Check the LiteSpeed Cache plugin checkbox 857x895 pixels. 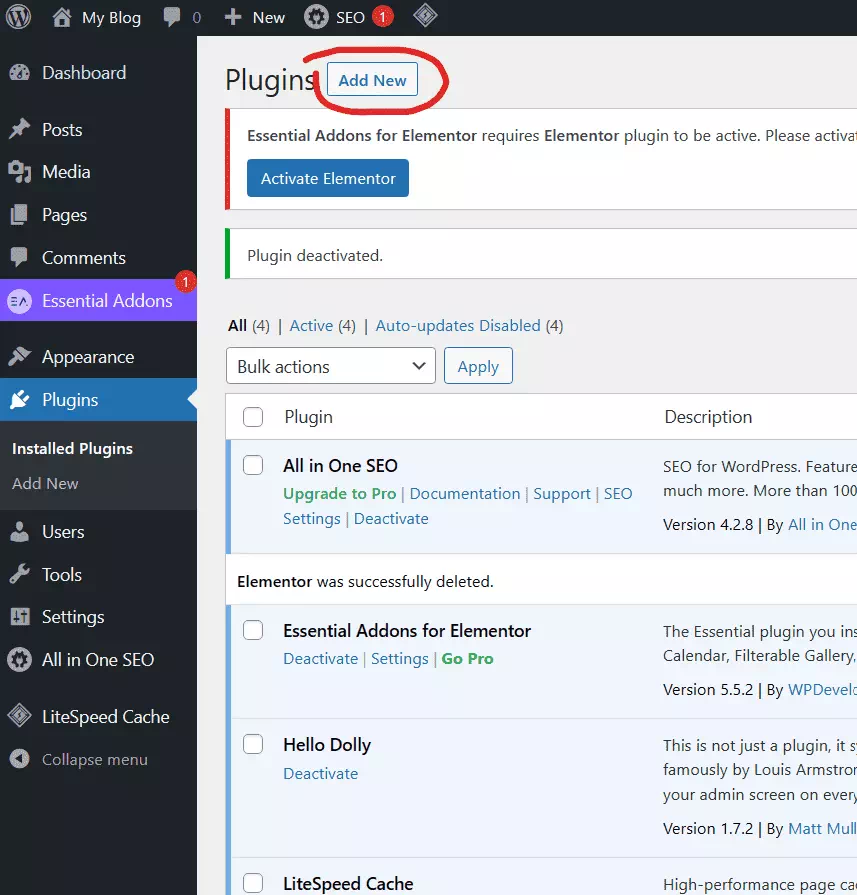[x=253, y=883]
